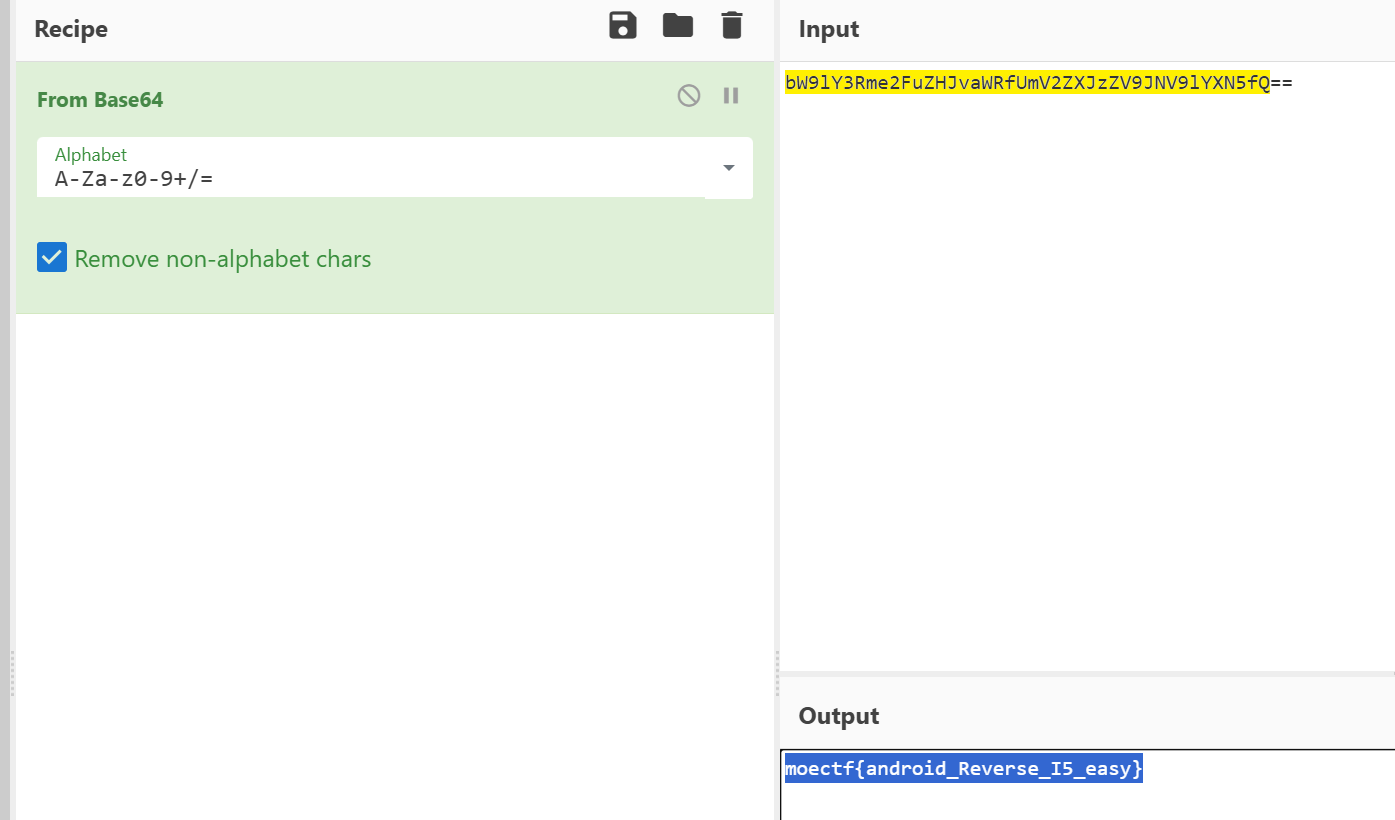Grab the splitter handle between Recipe and Input

click(x=777, y=672)
